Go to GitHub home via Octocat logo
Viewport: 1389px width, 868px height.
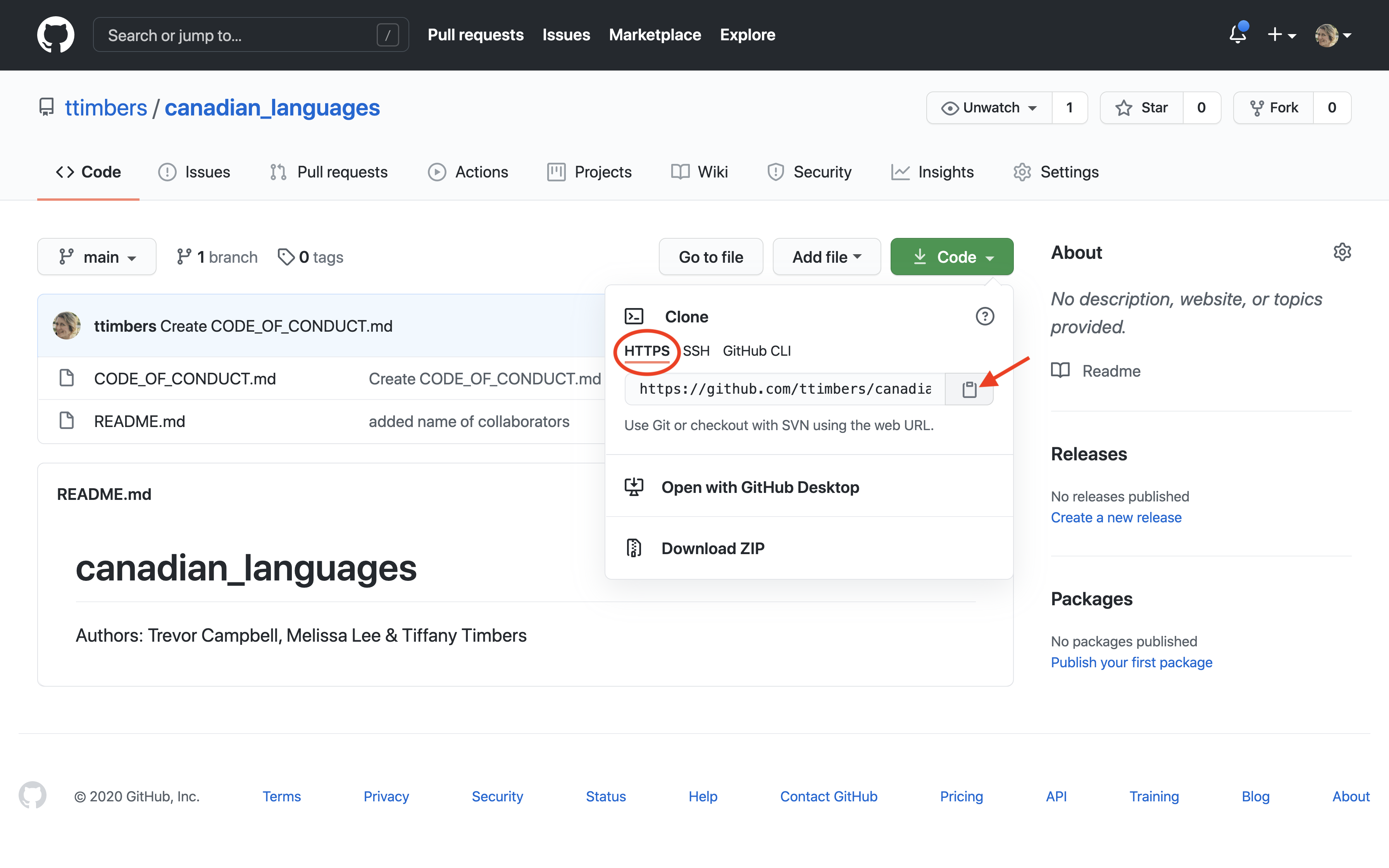pyautogui.click(x=56, y=34)
